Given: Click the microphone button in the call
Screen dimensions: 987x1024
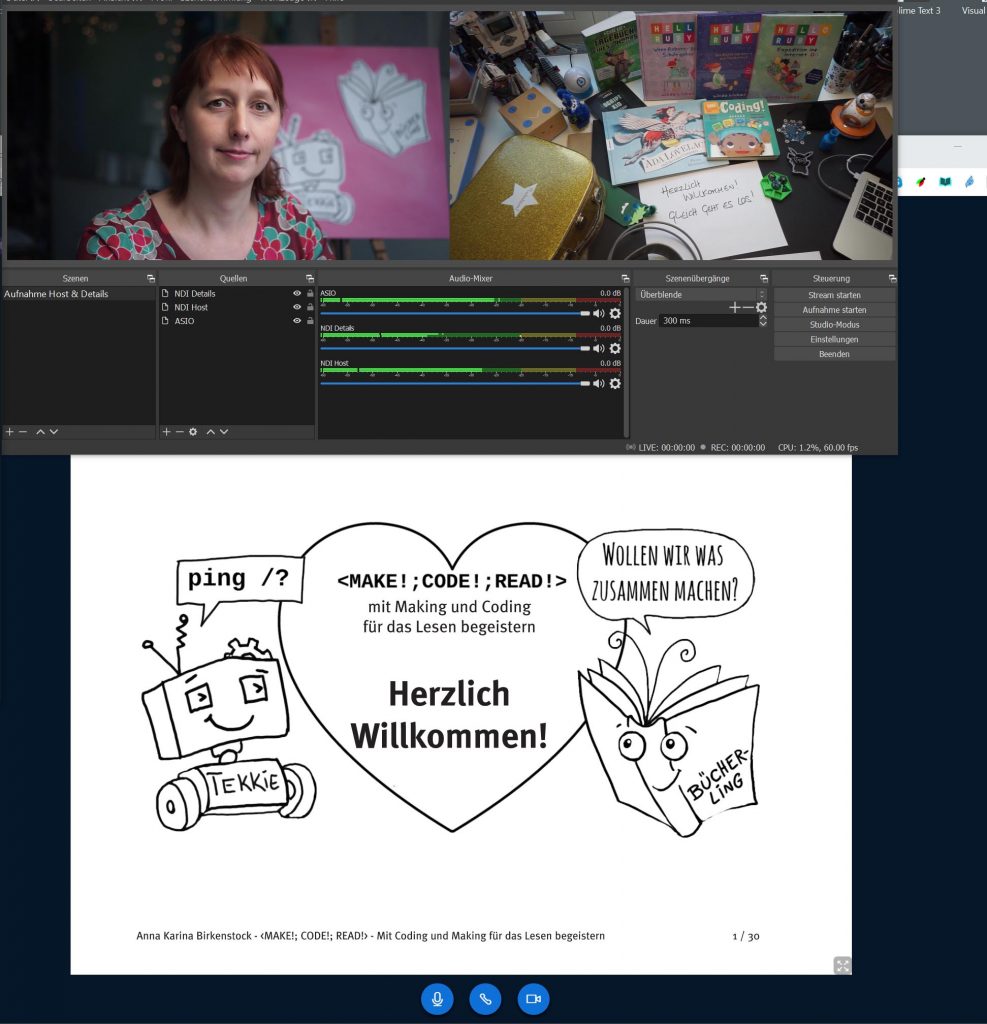Looking at the screenshot, I should coord(437,999).
